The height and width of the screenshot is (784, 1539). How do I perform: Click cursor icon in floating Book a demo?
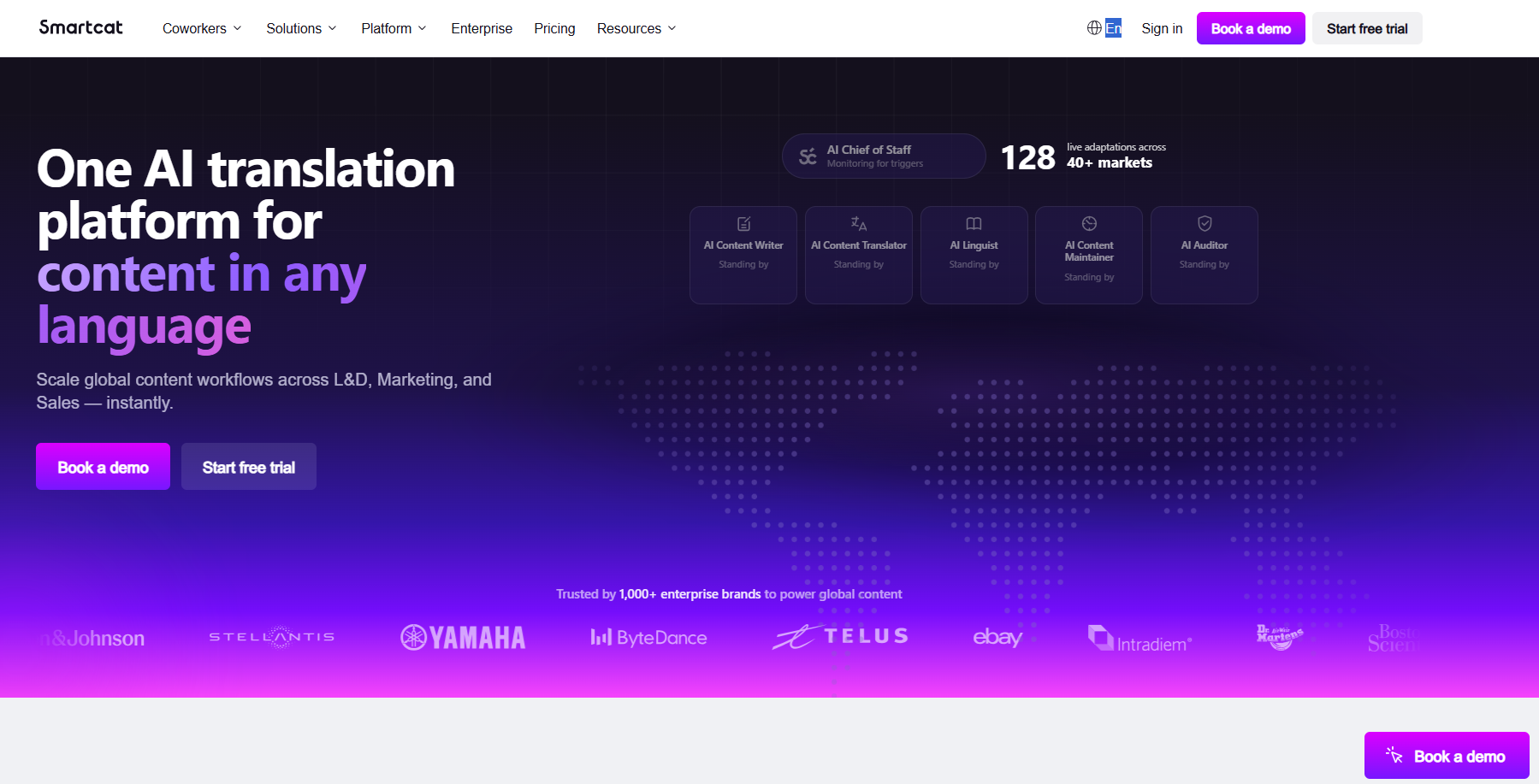[1394, 756]
